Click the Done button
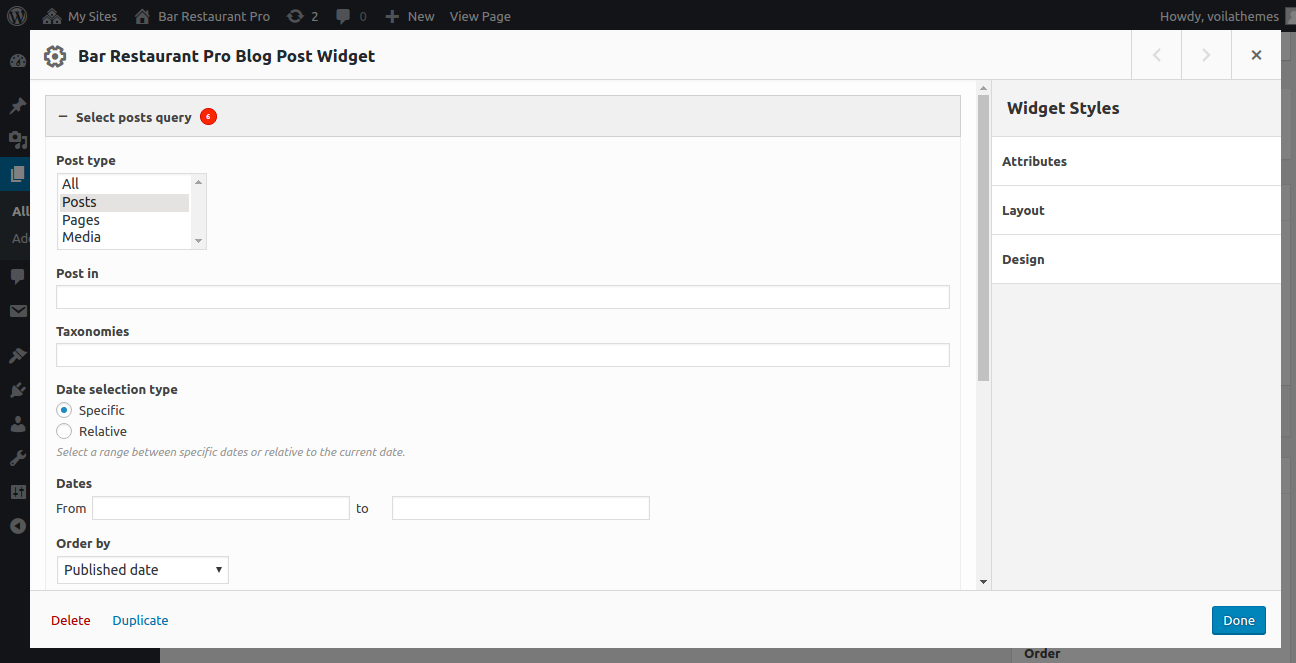1296x663 pixels. coord(1239,620)
